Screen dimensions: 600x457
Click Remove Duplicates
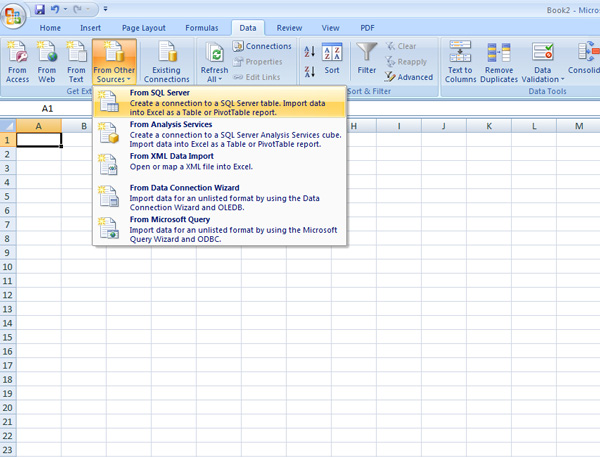(499, 62)
